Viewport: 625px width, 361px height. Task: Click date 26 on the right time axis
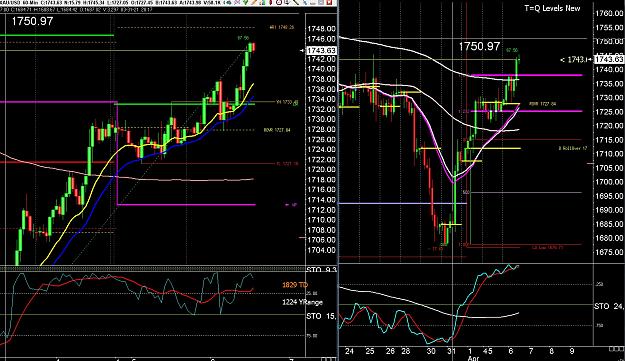[390, 351]
